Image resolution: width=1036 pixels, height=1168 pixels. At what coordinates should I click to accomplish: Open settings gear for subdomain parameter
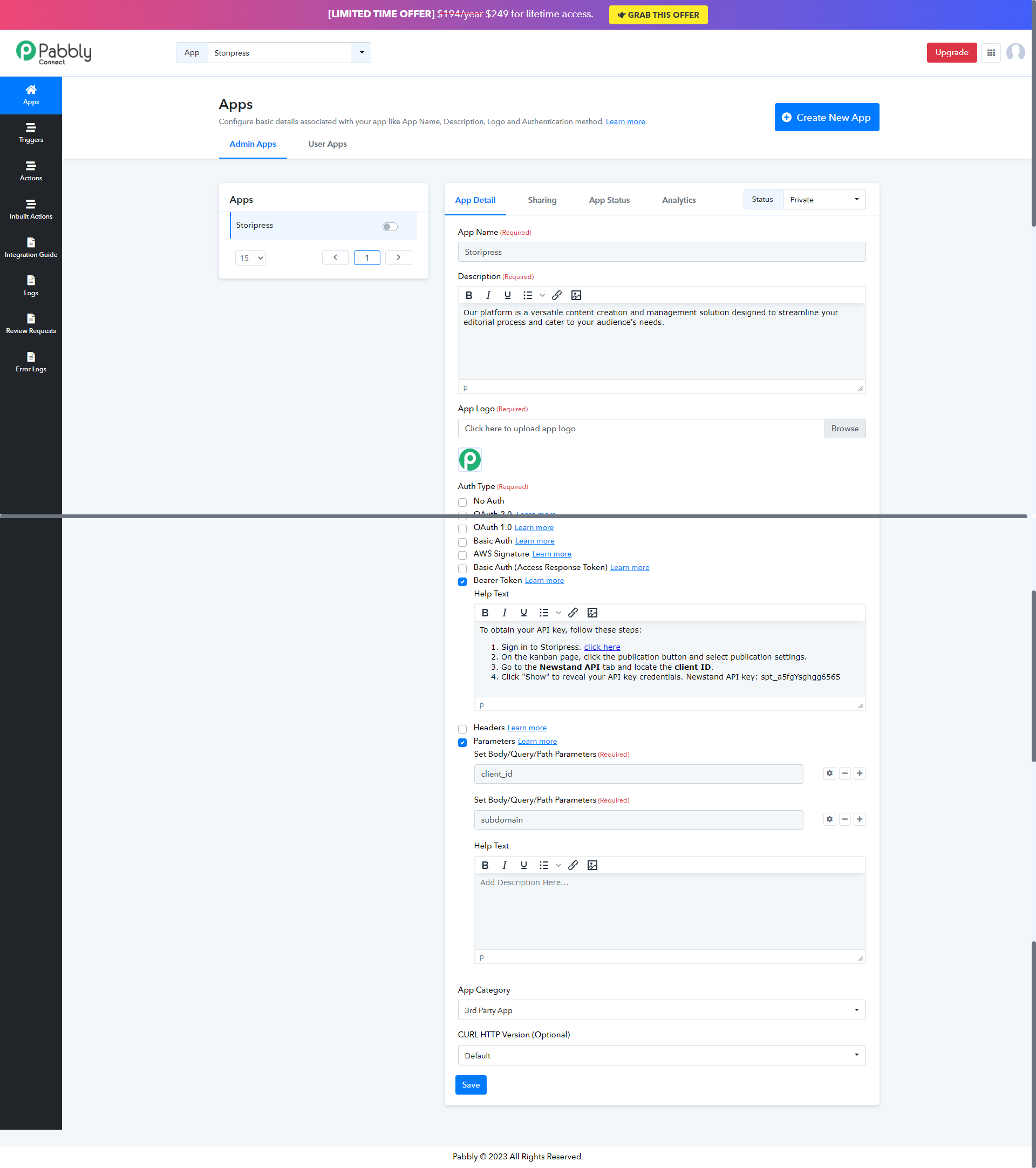coord(830,819)
